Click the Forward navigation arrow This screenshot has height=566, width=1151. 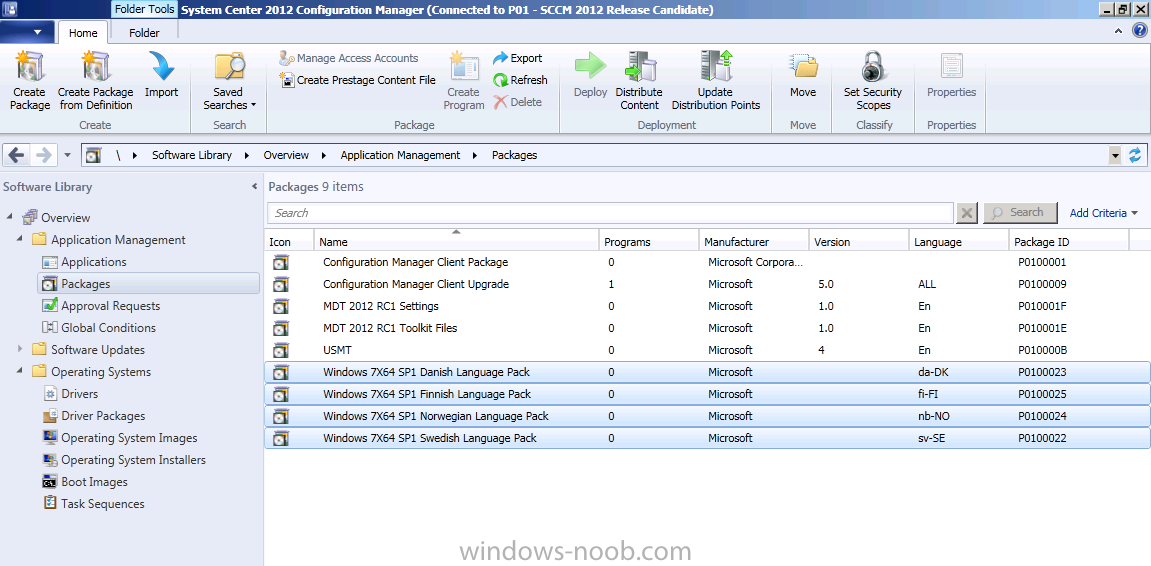click(43, 155)
